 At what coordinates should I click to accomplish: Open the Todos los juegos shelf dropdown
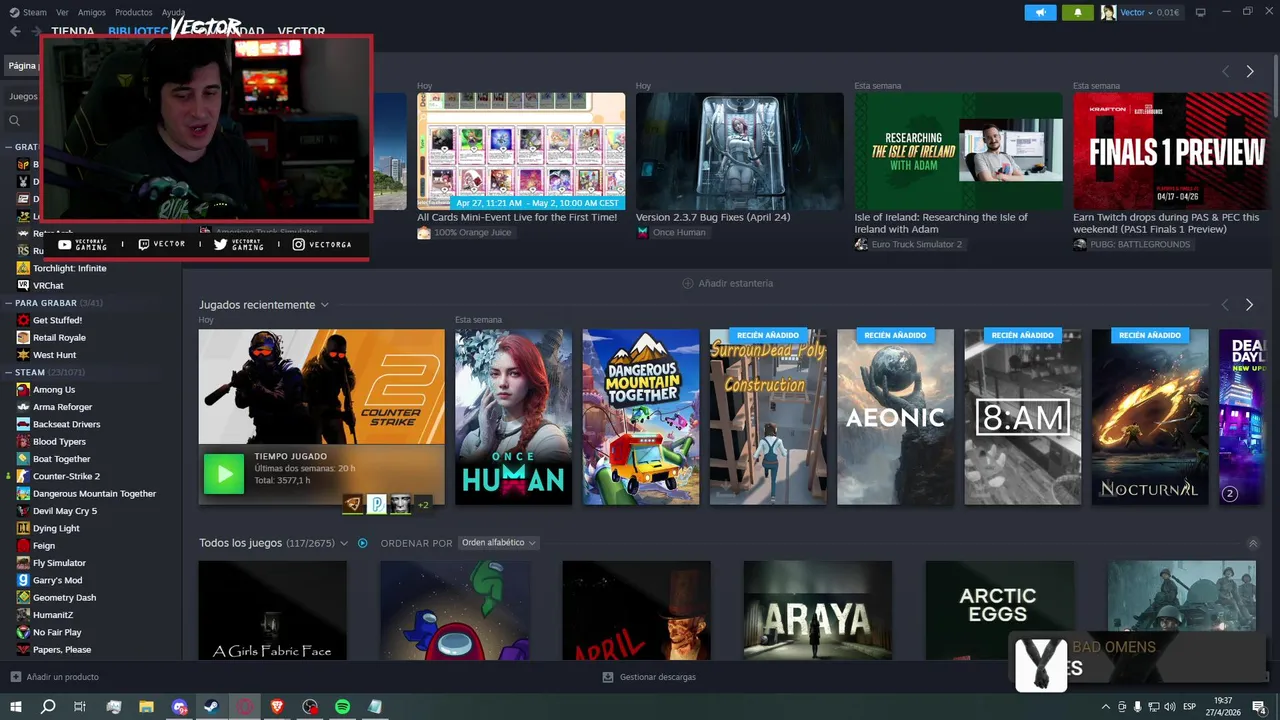[x=344, y=543]
